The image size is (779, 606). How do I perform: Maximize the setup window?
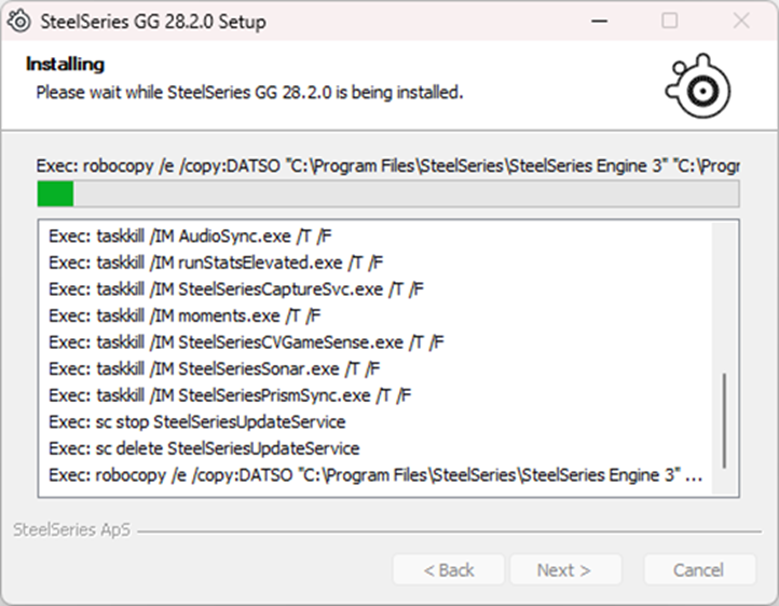(x=669, y=21)
